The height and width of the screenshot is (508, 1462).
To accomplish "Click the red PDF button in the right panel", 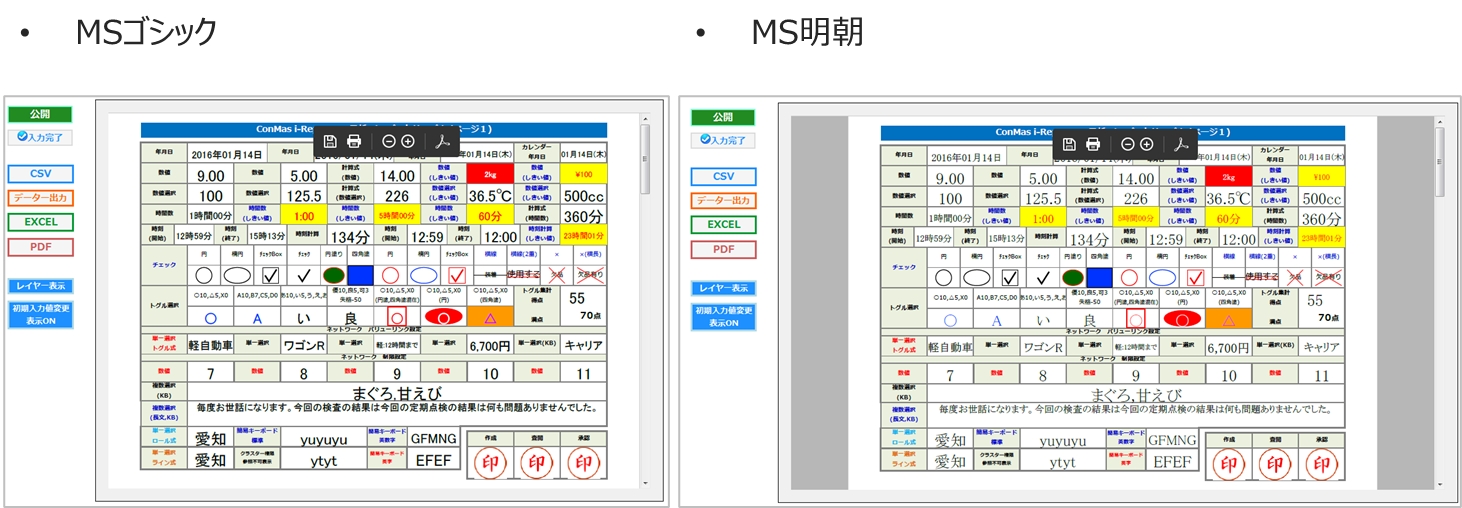I will point(723,249).
